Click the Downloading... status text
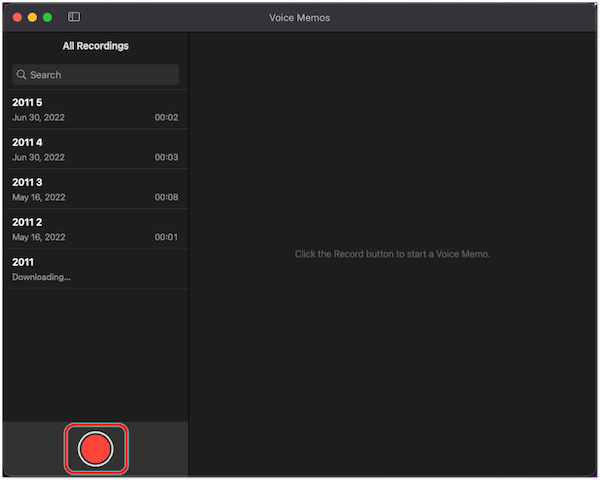Screen dimensions: 600x480 [x=41, y=277]
